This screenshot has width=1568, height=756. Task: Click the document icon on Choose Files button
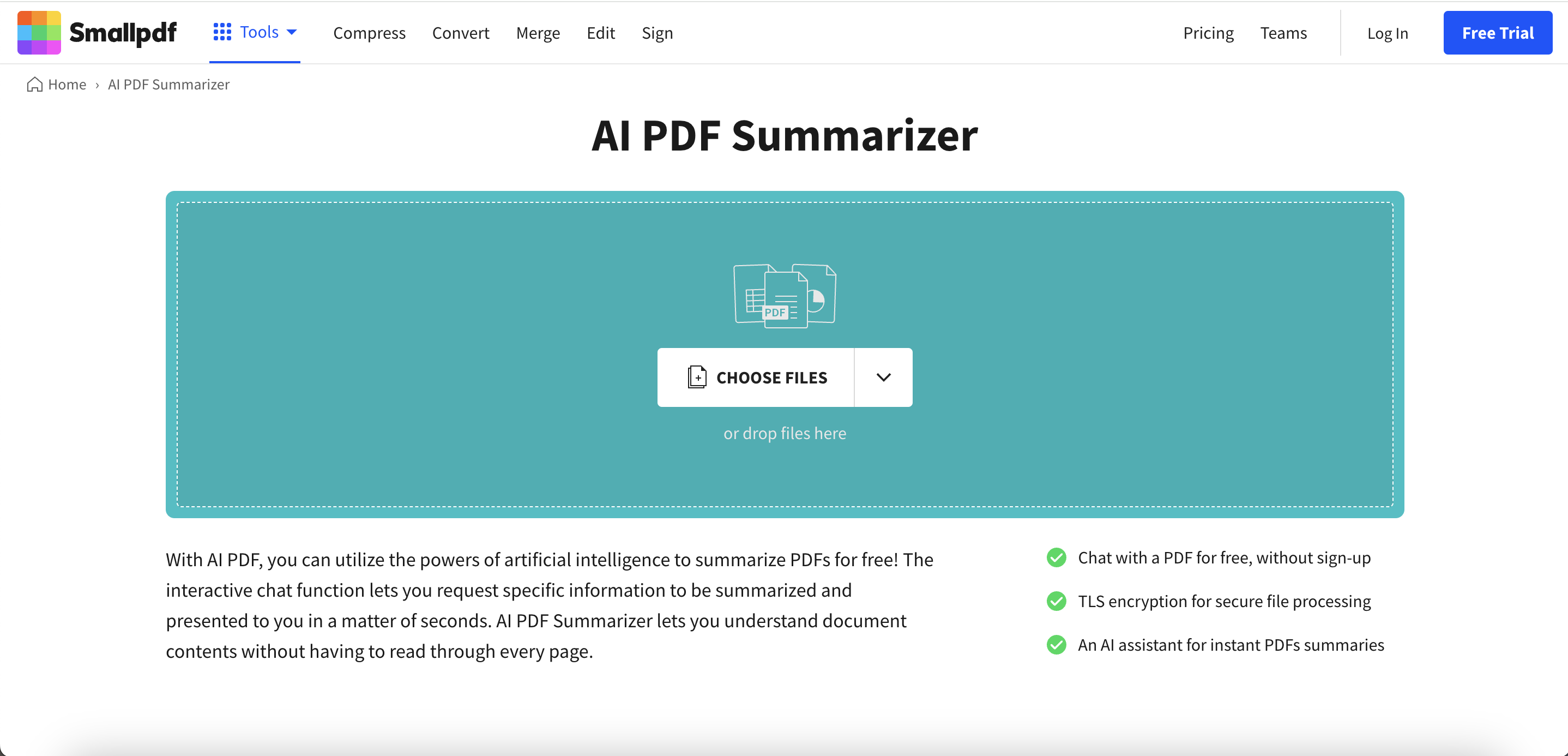pos(696,377)
